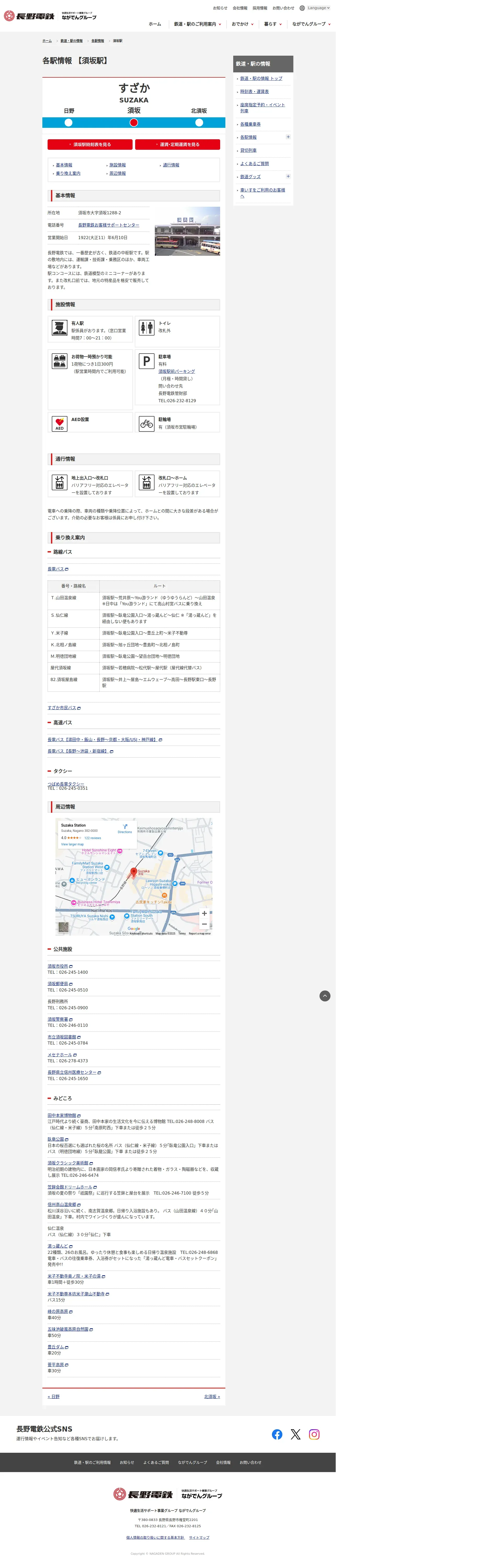This screenshot has height=1568, width=502.
Task: Open サイトマップ footer link
Action: [199, 1538]
